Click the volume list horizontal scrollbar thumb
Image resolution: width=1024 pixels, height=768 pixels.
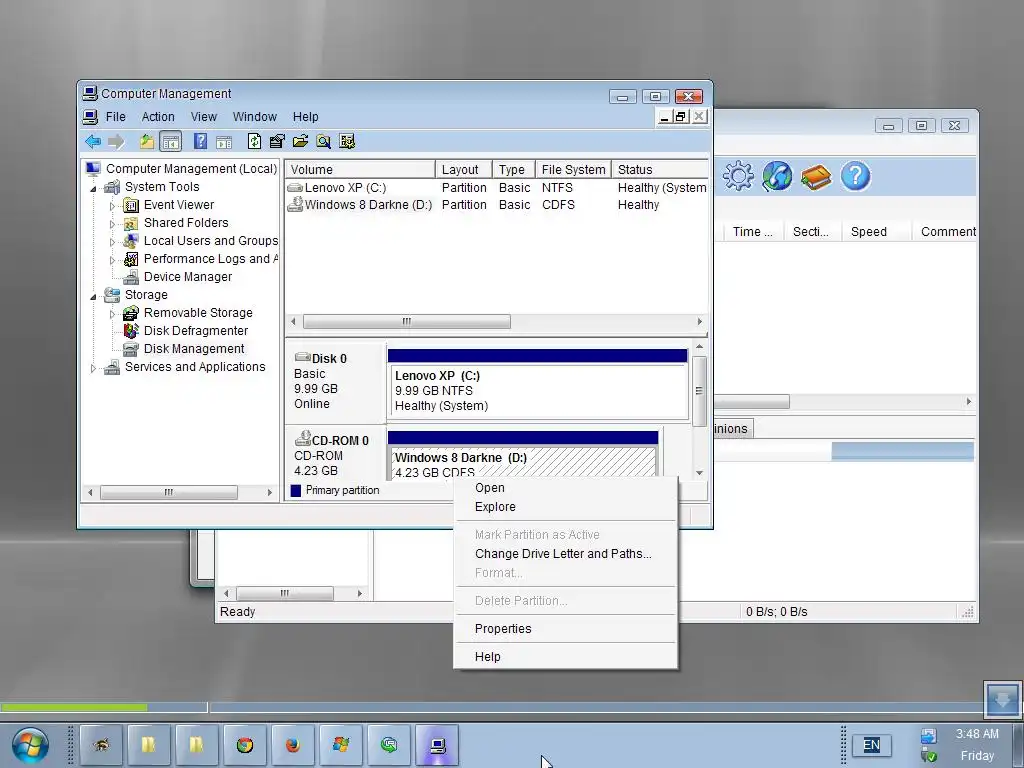point(407,321)
